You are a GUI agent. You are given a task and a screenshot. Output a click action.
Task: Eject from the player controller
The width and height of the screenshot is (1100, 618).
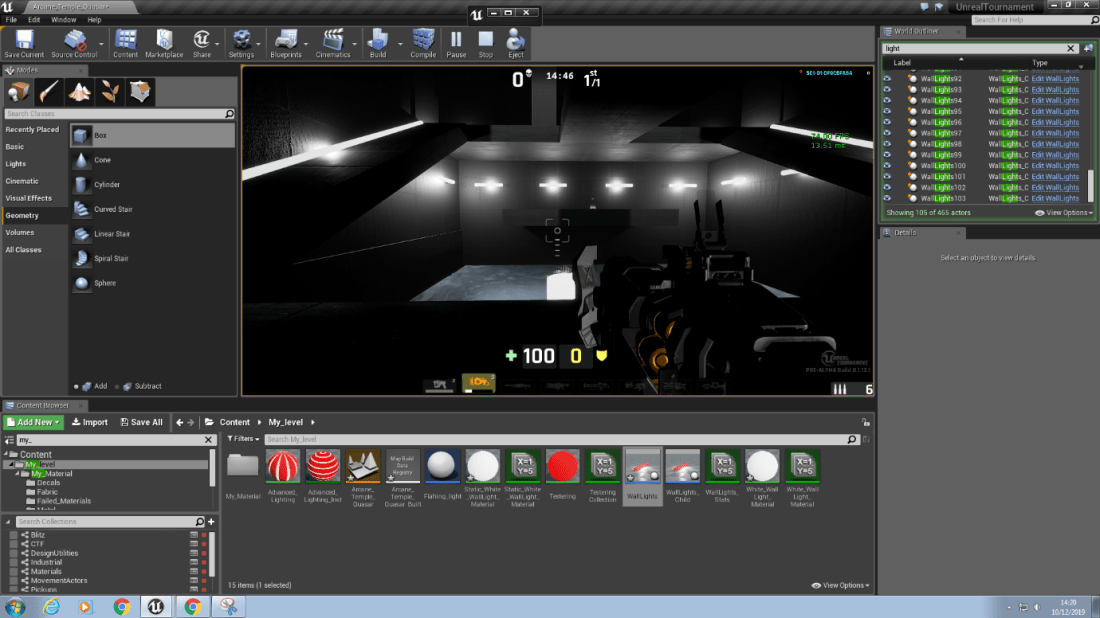click(x=516, y=42)
